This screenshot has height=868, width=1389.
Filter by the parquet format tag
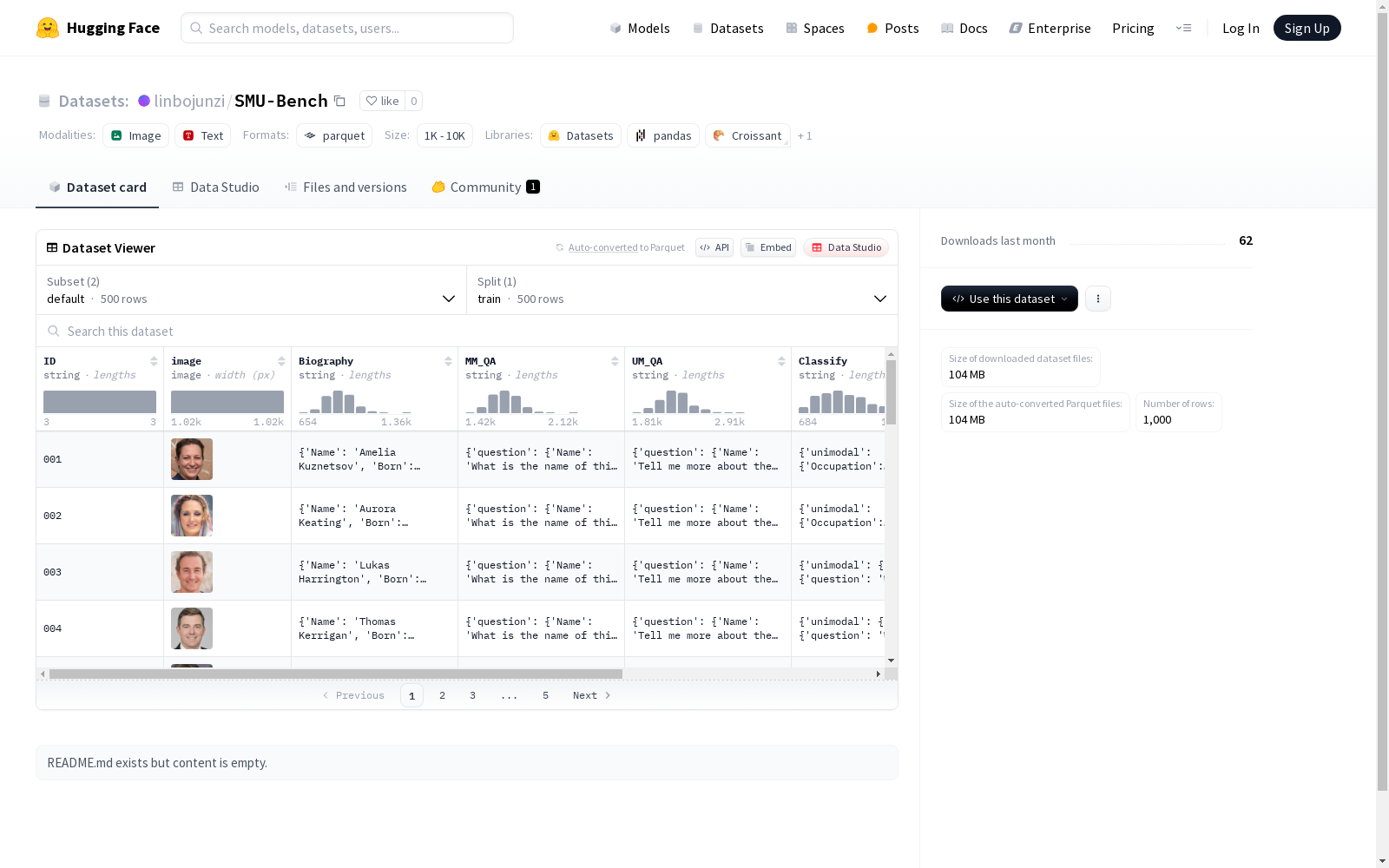coord(334,135)
